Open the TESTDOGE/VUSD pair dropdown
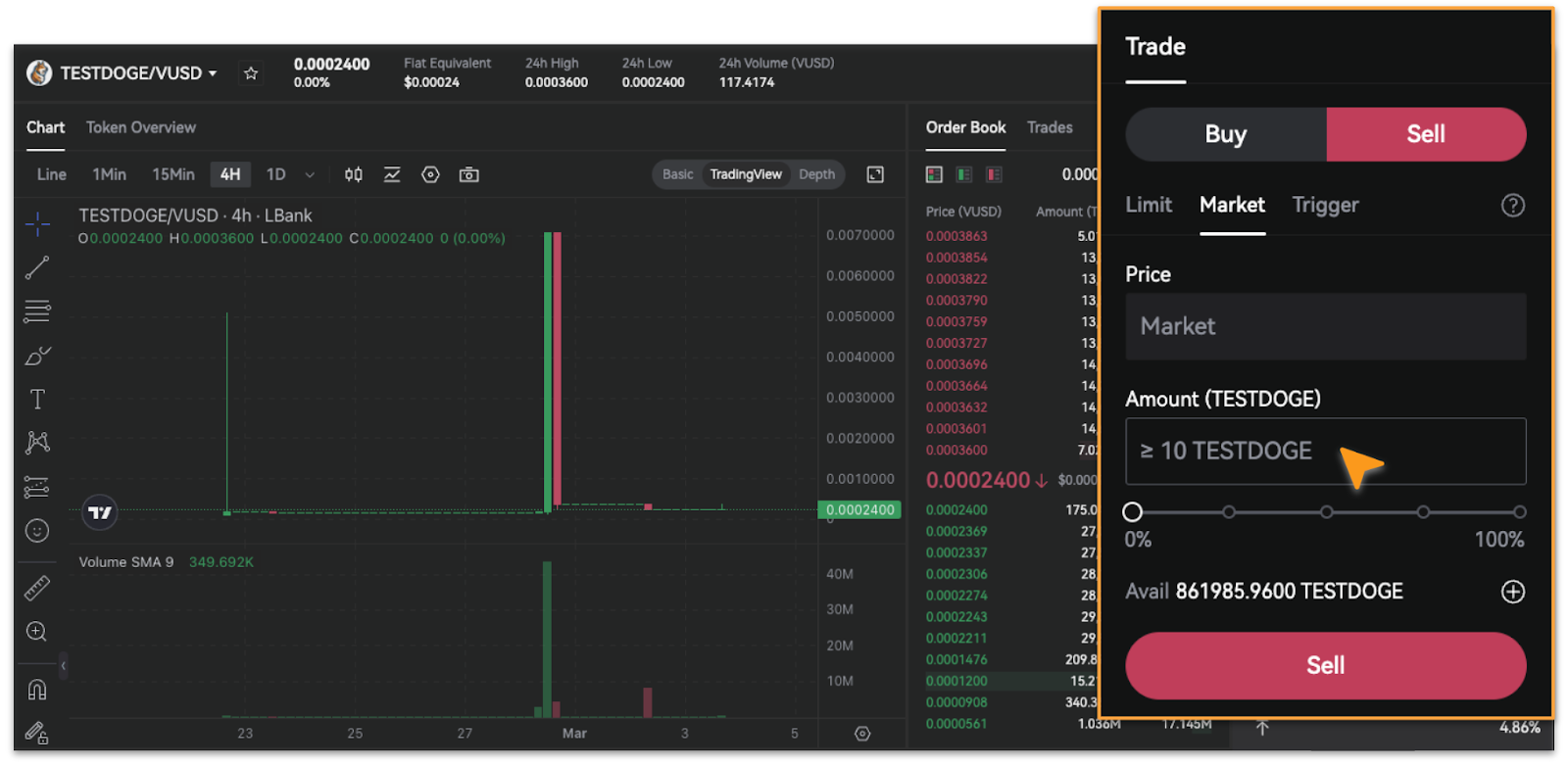Image resolution: width=1568 pixels, height=765 pixels. point(138,73)
